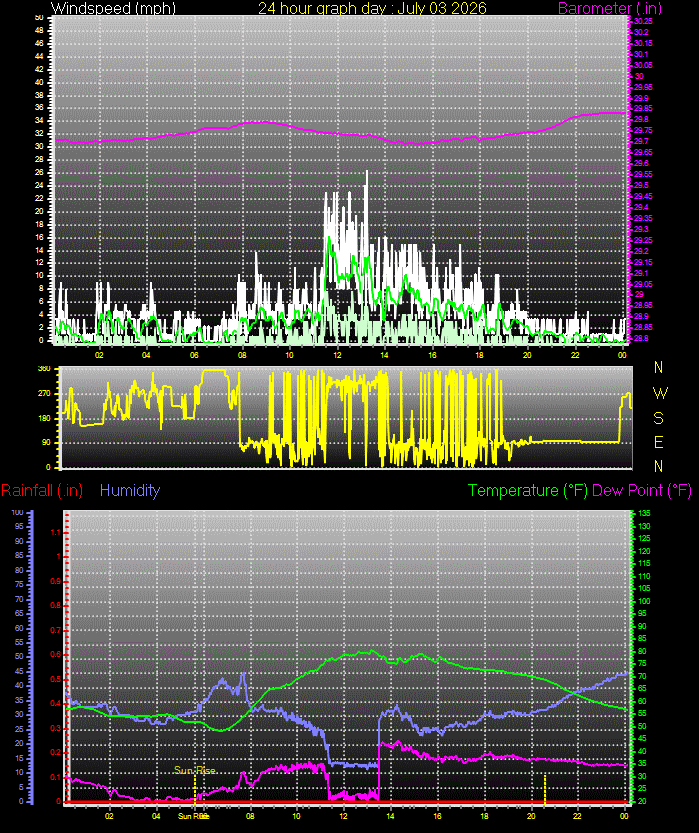Click the bottom "N" wind direction letter

[659, 466]
